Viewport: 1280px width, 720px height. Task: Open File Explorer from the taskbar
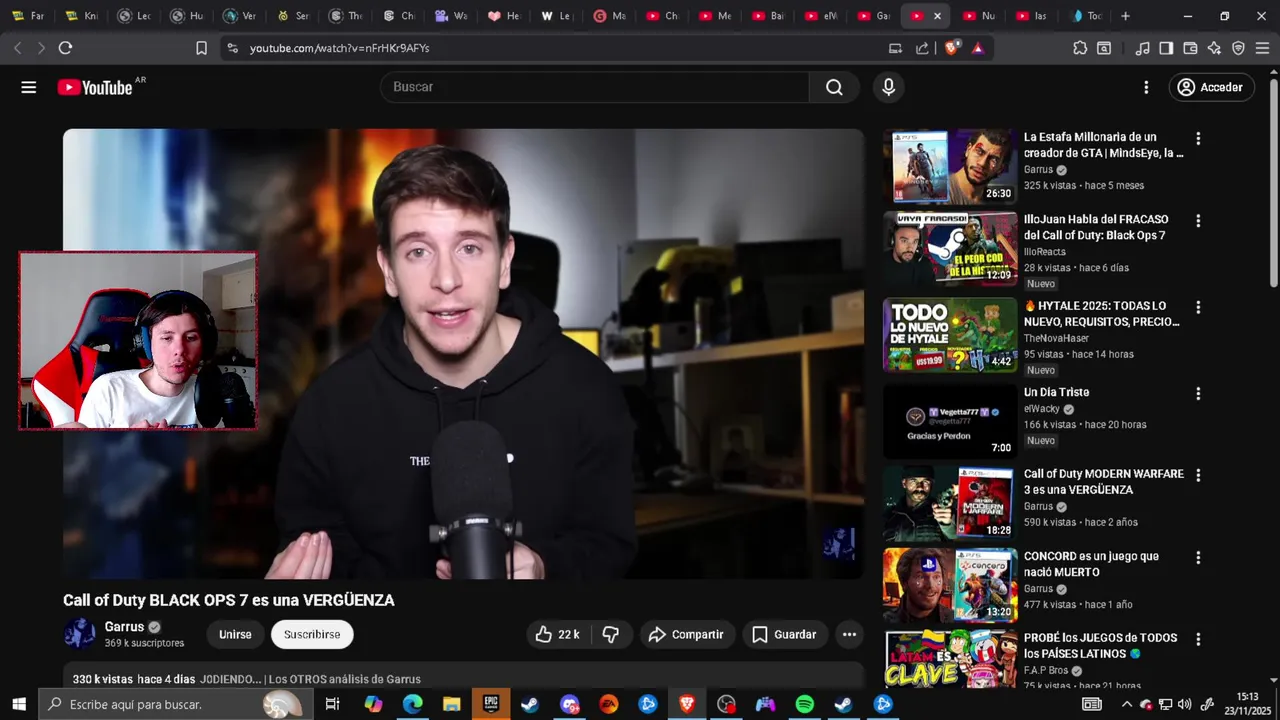point(451,704)
